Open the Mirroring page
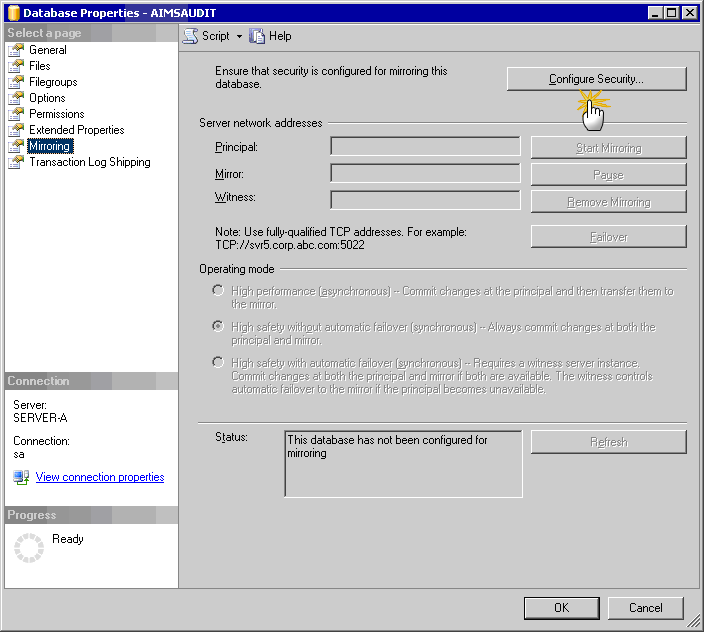This screenshot has width=704, height=632. point(49,146)
